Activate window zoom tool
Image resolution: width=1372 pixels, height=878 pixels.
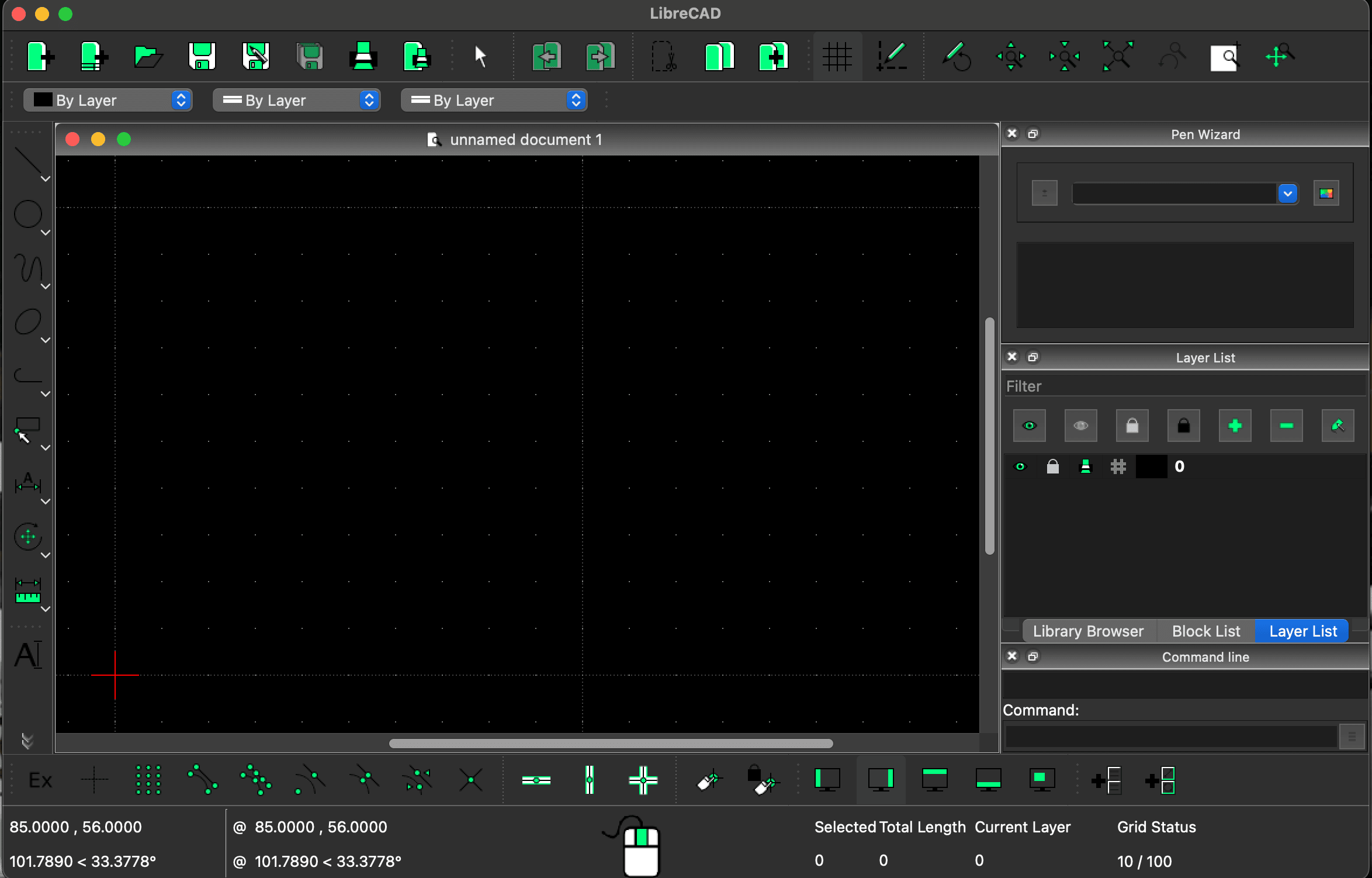coord(1225,57)
